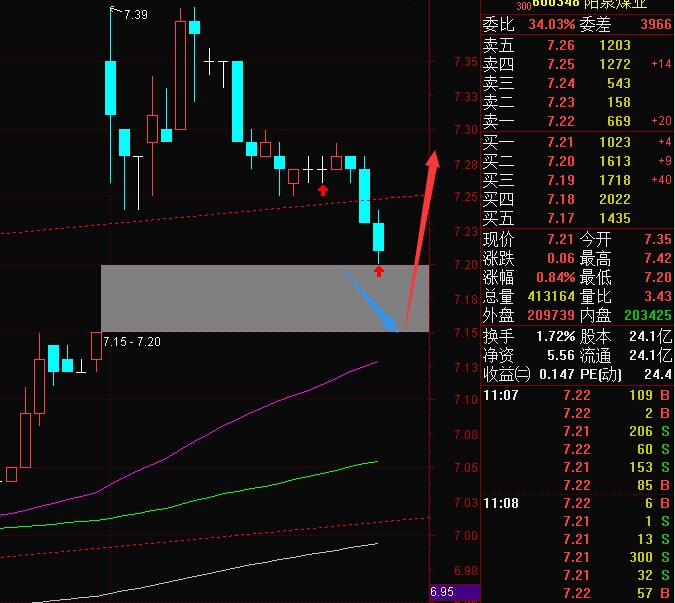The width and height of the screenshot is (675, 603).
Task: Click the 今开 open price 7.35
Action: click(x=657, y=239)
